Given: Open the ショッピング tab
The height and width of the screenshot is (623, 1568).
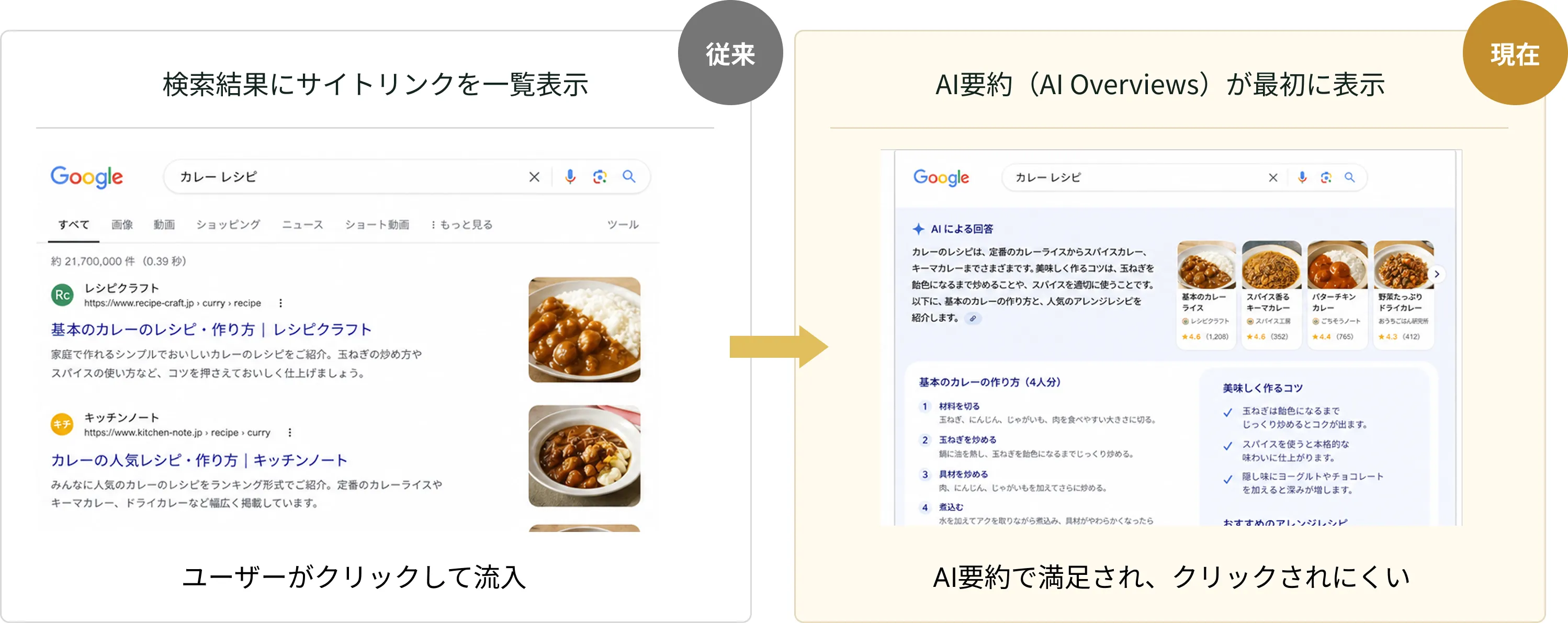Looking at the screenshot, I should [228, 224].
